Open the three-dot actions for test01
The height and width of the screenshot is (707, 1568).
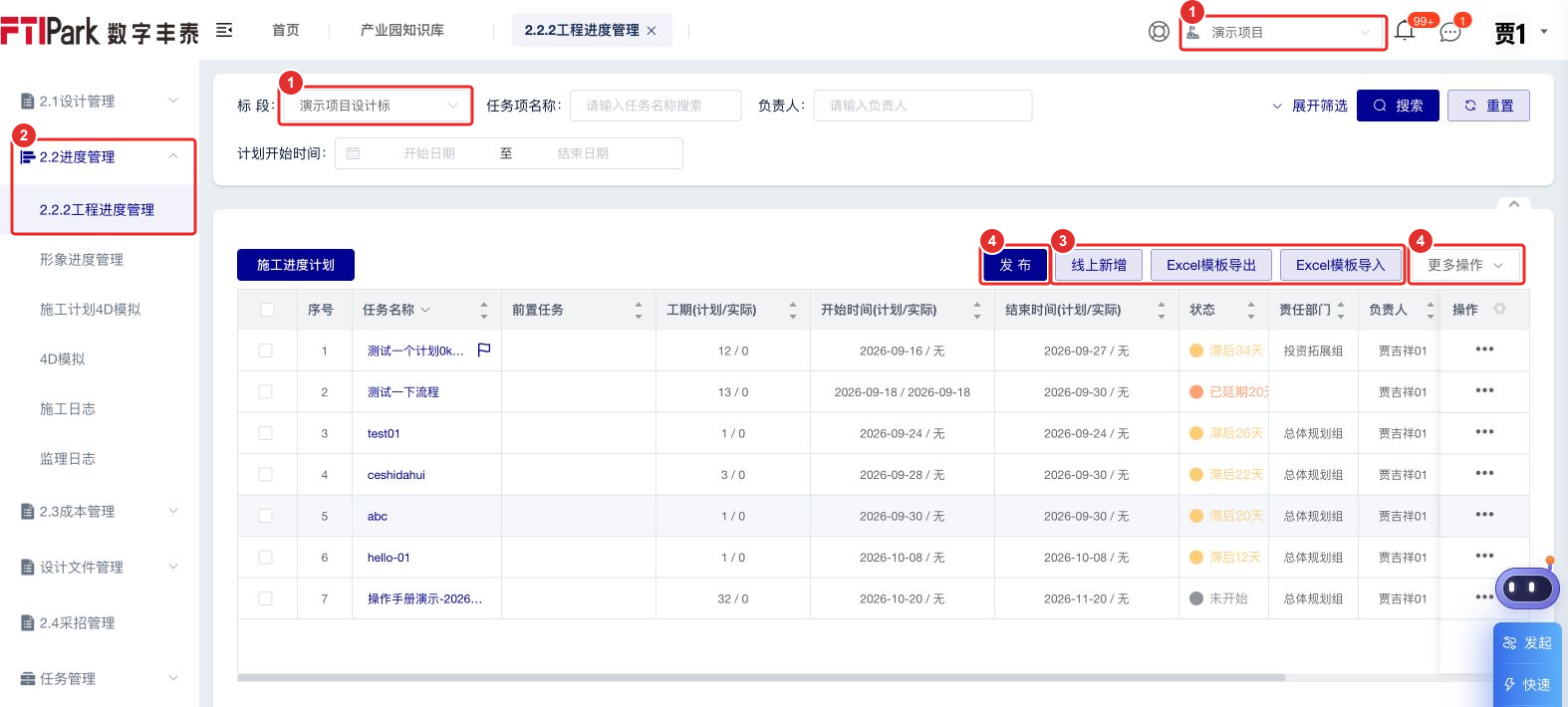(x=1484, y=432)
